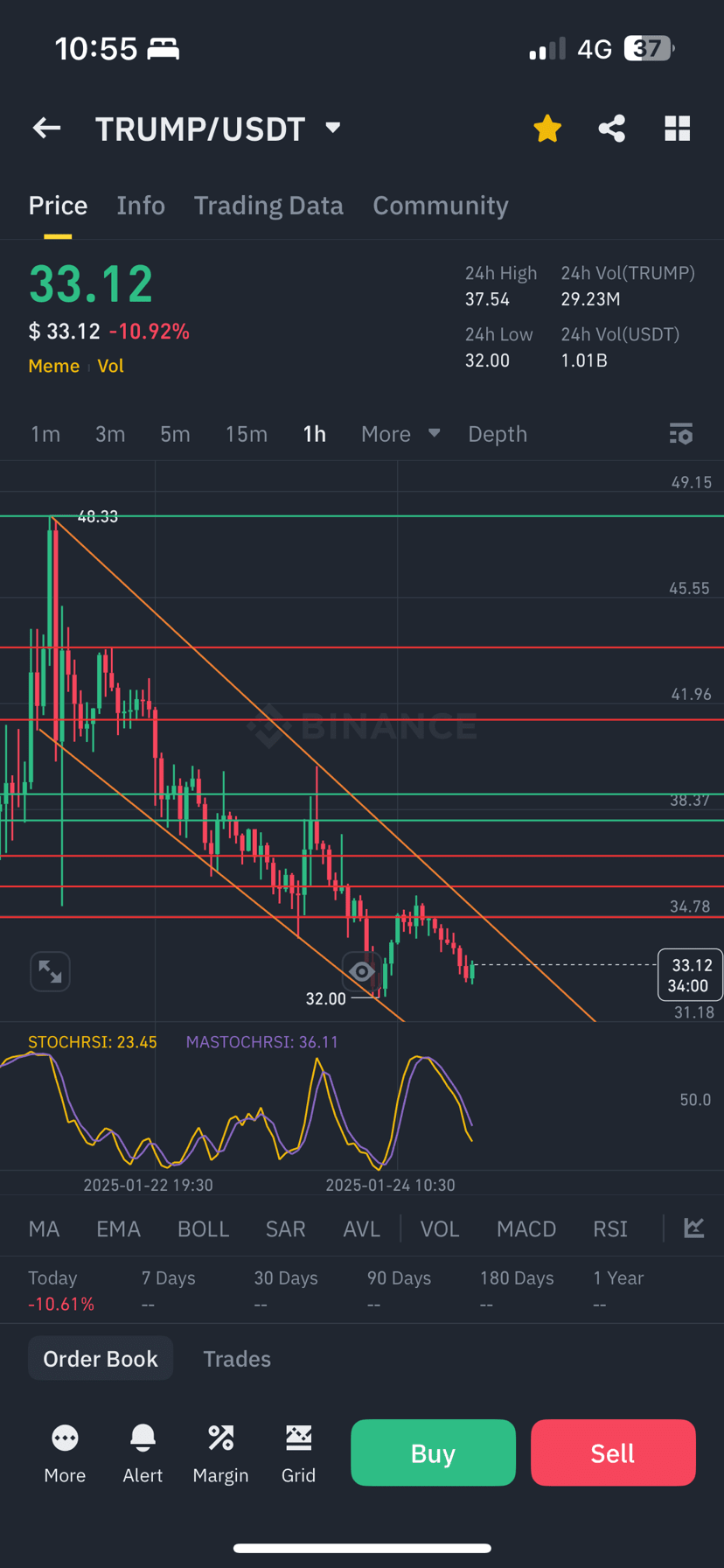Open Grid trading bot
The image size is (724, 1568).
point(298,1453)
